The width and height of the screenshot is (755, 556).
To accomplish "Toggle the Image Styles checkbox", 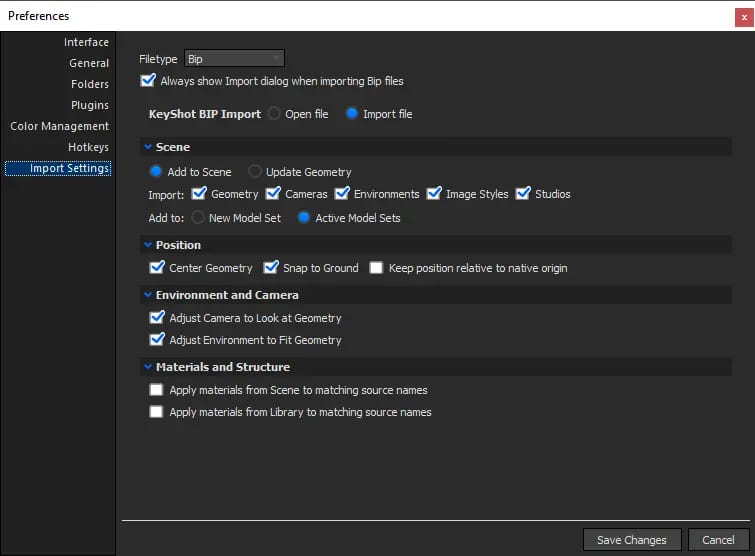I will pos(434,194).
